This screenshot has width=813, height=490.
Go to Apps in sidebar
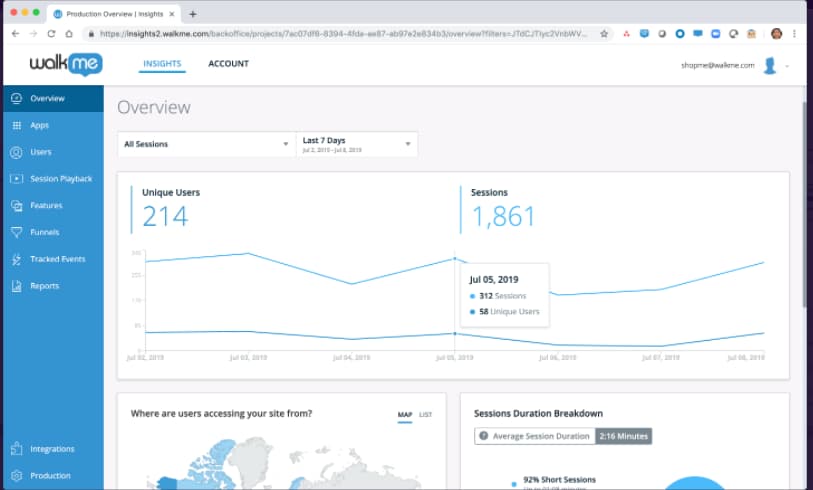[x=39, y=125]
